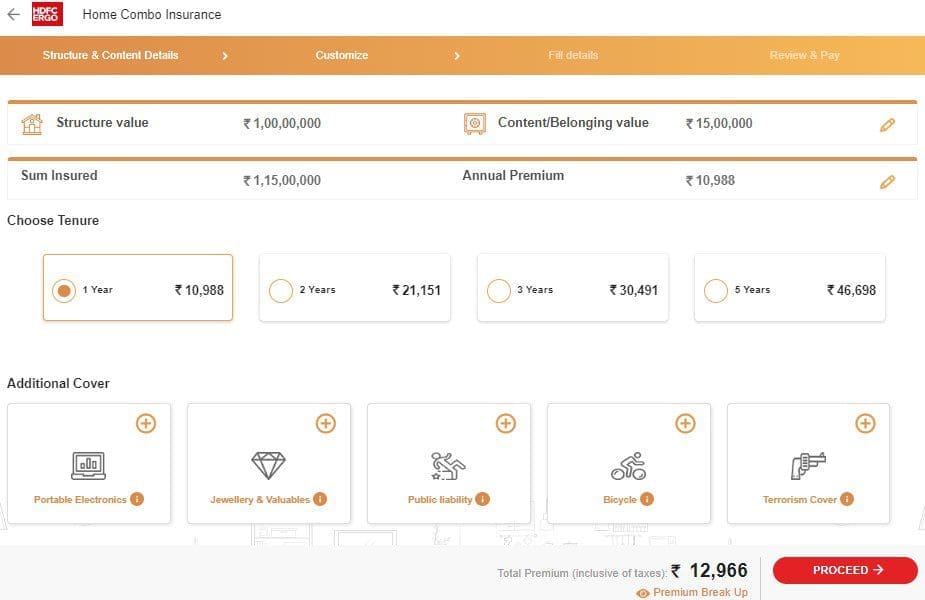Click the Choose Tenure heading
Viewport: 925px width, 600px height.
[53, 221]
